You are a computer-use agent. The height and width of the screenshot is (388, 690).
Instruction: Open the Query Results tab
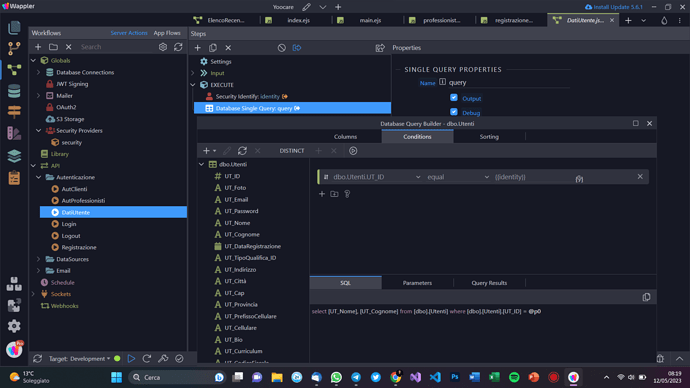pos(489,283)
